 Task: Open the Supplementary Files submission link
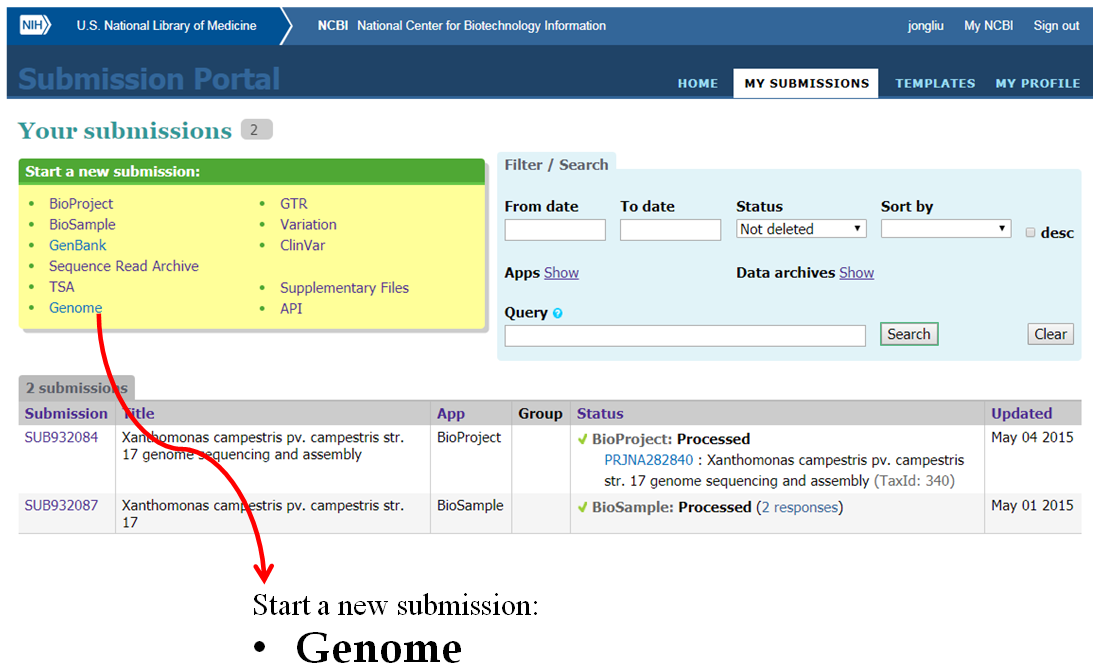[344, 288]
